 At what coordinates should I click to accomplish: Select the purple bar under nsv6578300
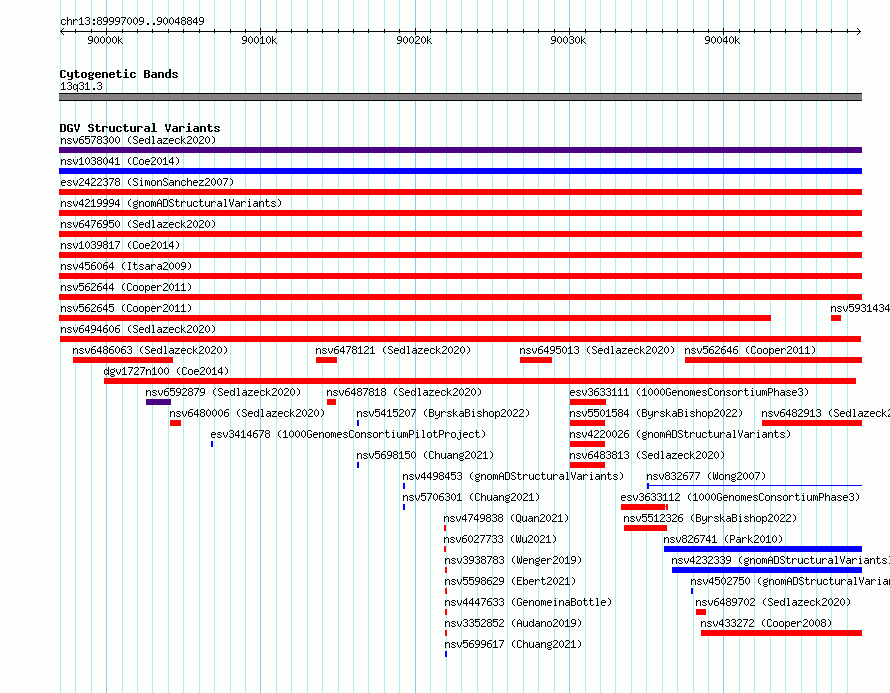click(x=460, y=150)
